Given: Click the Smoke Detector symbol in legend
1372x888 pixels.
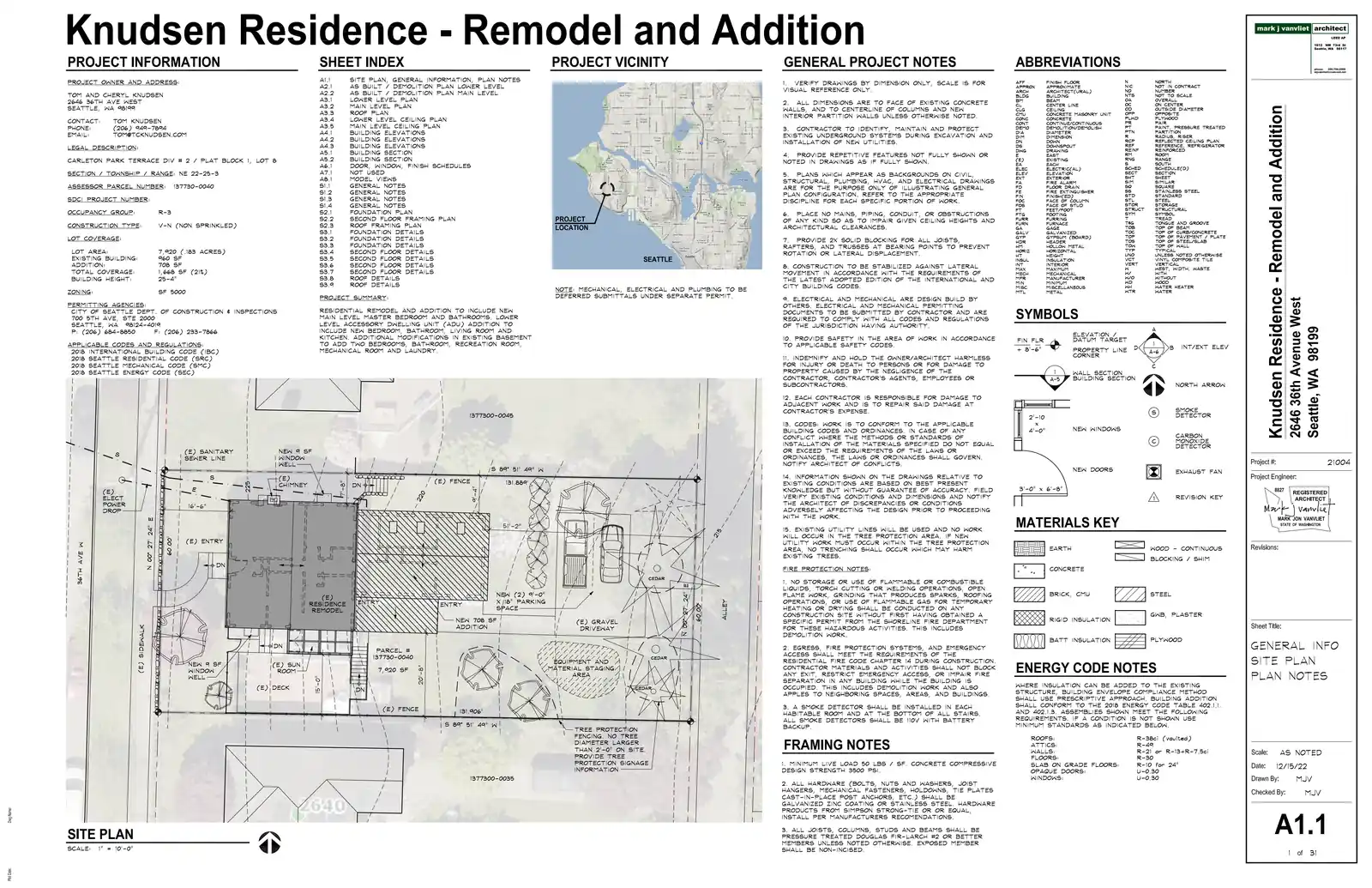Looking at the screenshot, I should (x=1154, y=413).
